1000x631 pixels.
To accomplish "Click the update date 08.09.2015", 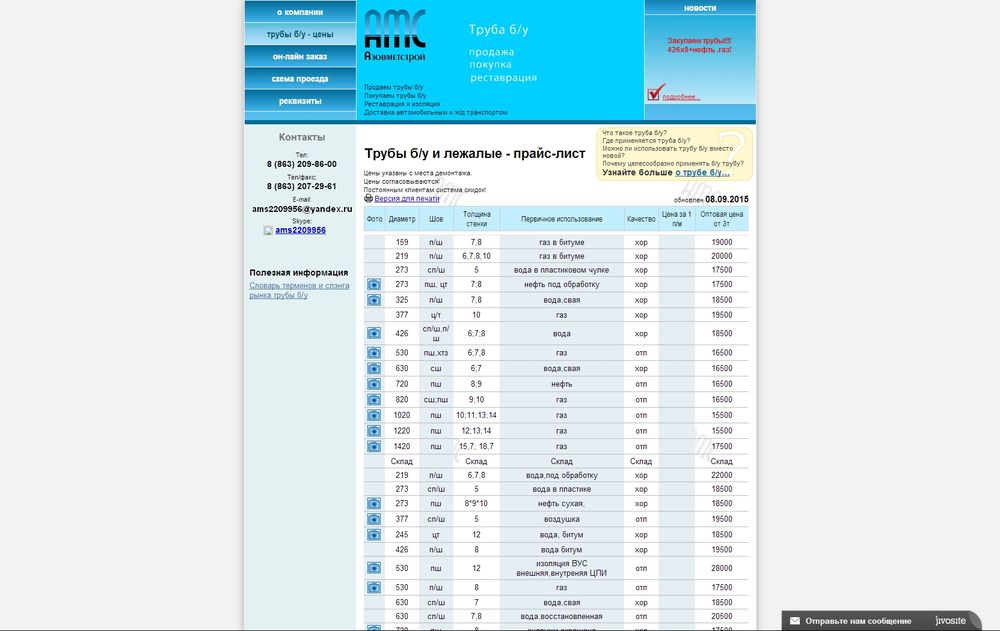I will tap(726, 199).
